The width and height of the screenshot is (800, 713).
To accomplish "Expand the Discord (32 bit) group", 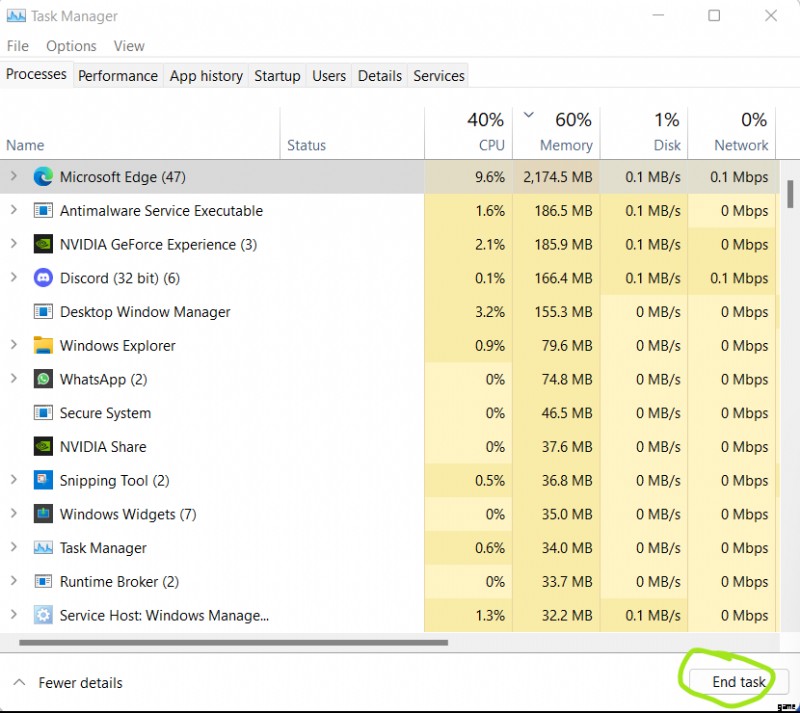I will [x=14, y=277].
